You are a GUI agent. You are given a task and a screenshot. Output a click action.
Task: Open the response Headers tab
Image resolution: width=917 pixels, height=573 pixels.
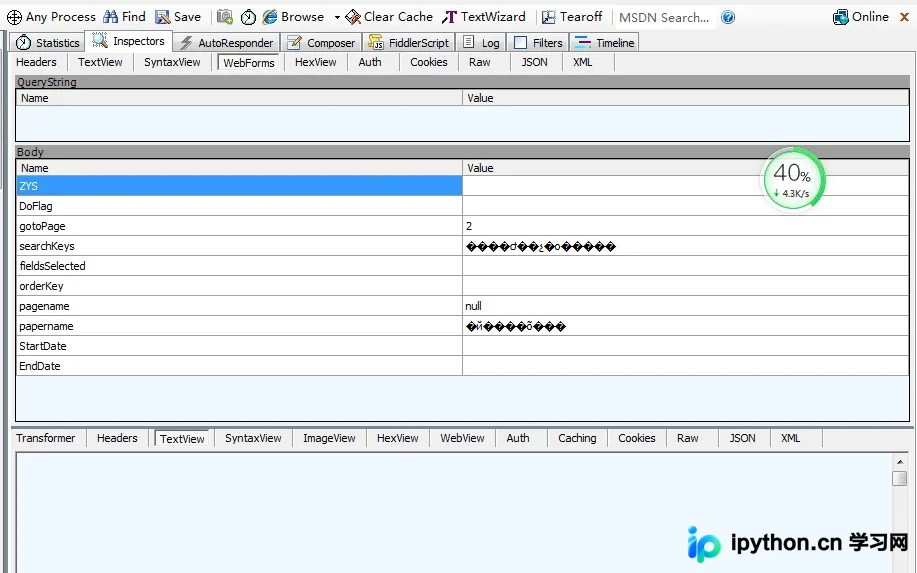pos(117,438)
